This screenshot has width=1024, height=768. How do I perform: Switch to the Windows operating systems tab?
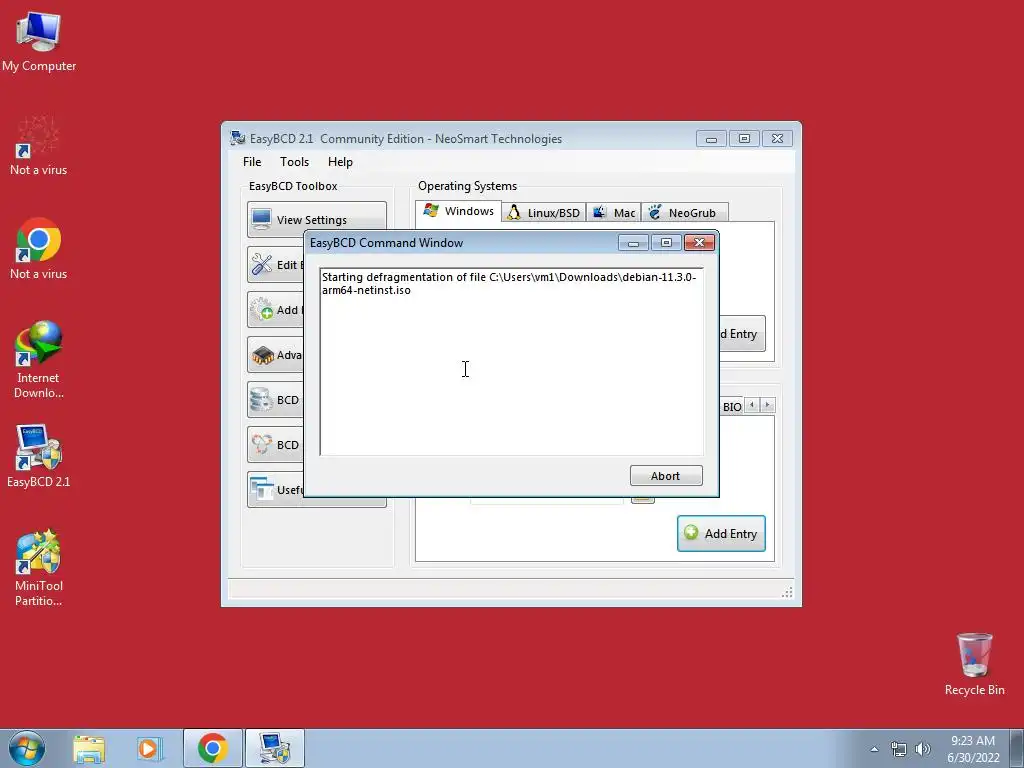click(458, 211)
